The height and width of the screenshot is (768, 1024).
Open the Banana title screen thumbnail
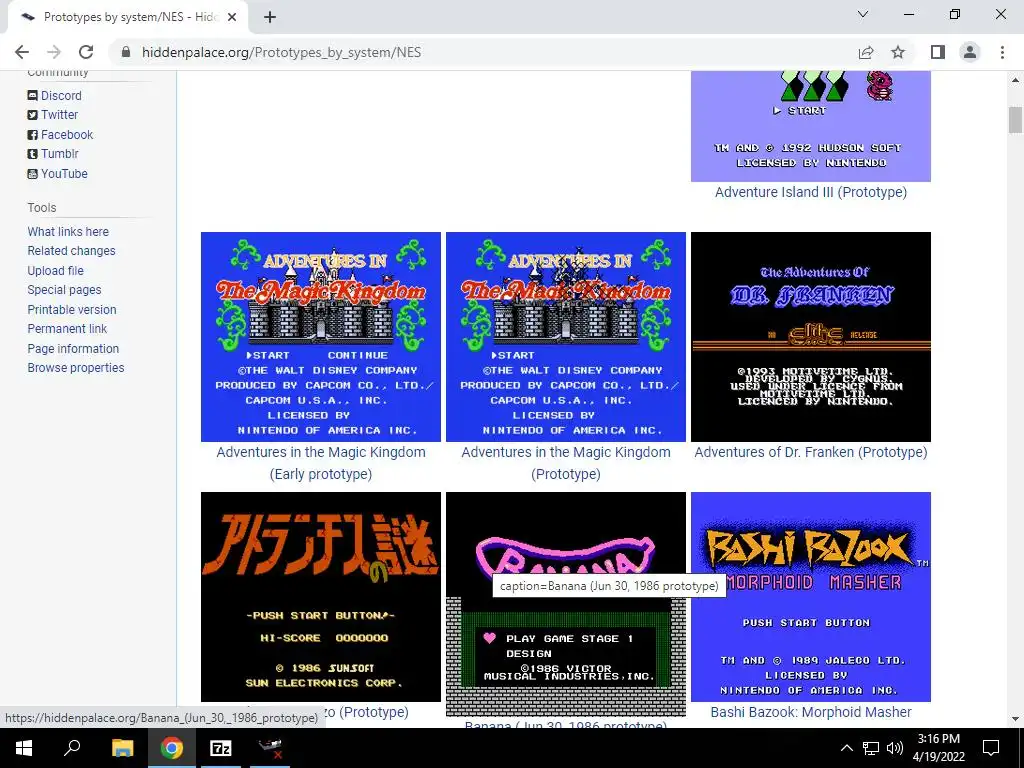[566, 604]
